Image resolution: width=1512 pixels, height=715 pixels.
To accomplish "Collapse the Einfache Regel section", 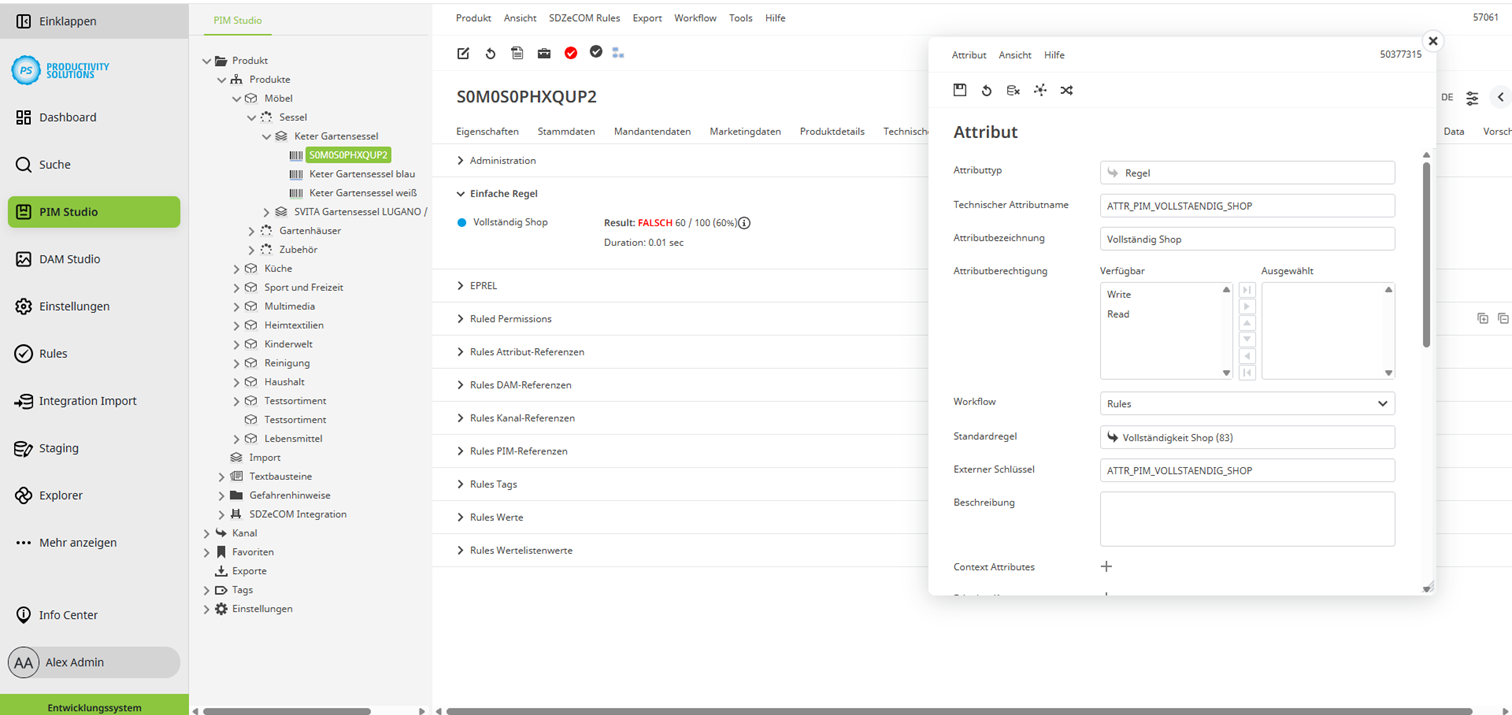I will pos(505,193).
